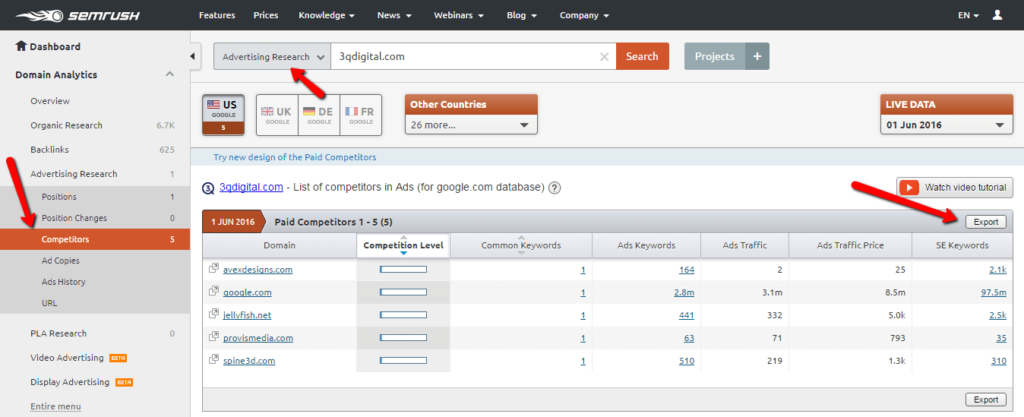Screen dimensions: 1024x417
Task: Open the Prices page
Action: pyautogui.click(x=266, y=15)
